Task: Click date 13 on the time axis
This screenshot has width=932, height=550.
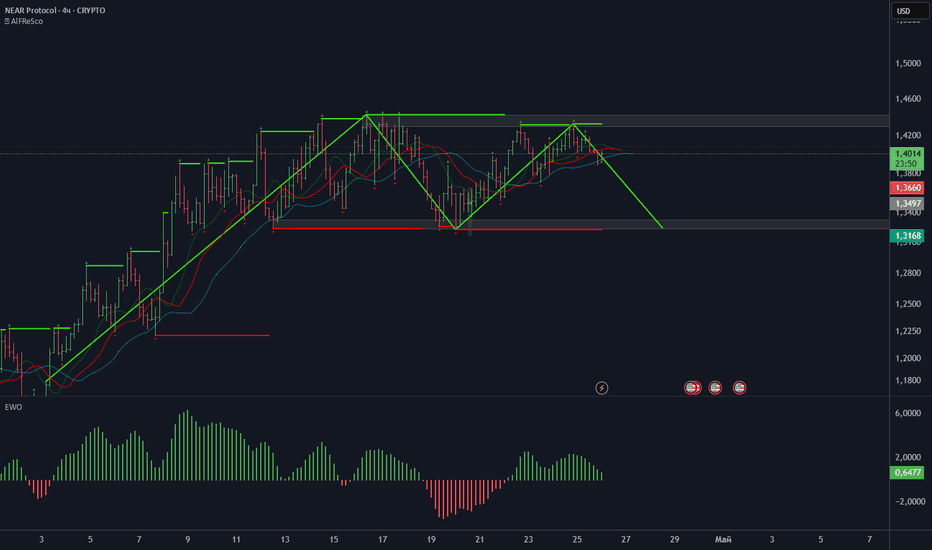Action: (x=285, y=540)
